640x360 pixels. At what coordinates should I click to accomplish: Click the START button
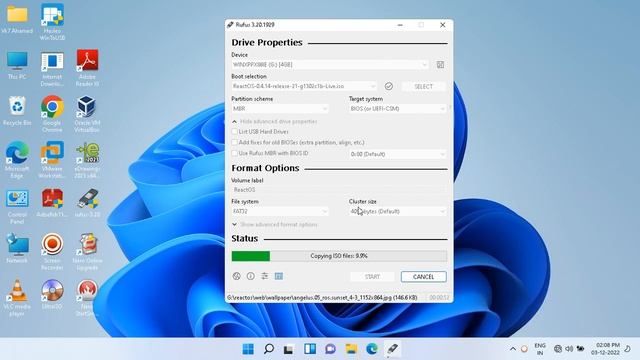(372, 277)
